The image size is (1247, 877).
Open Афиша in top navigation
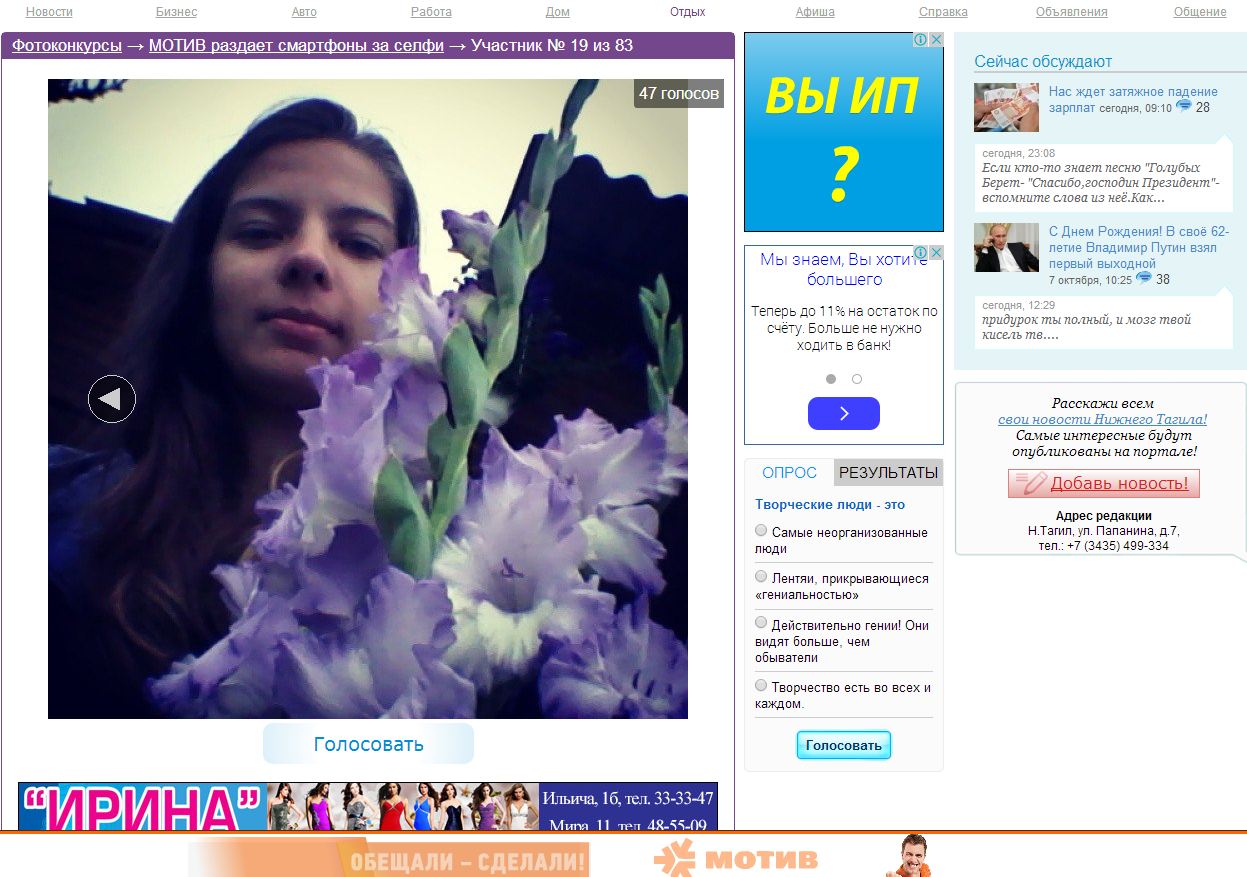tap(815, 12)
